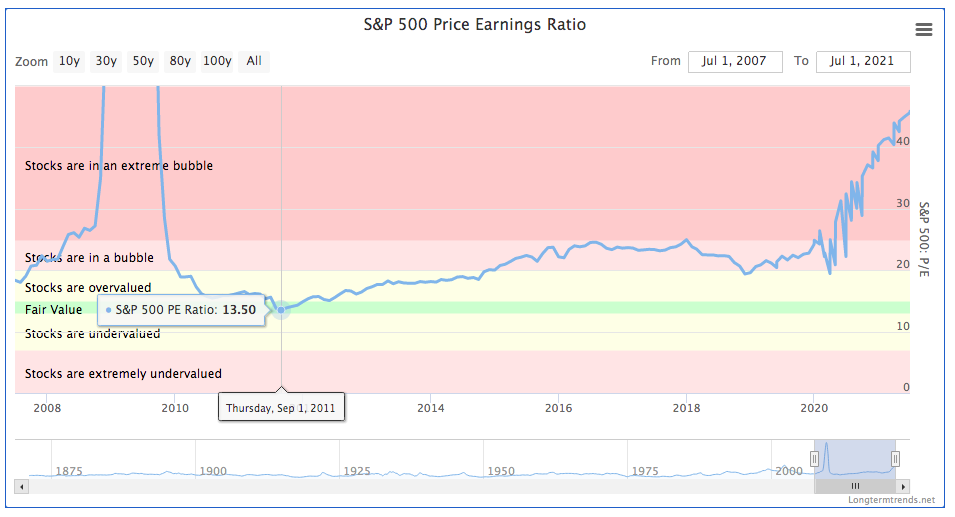Grab the right navigator range handle
The width and height of the screenshot is (955, 517).
[x=895, y=459]
